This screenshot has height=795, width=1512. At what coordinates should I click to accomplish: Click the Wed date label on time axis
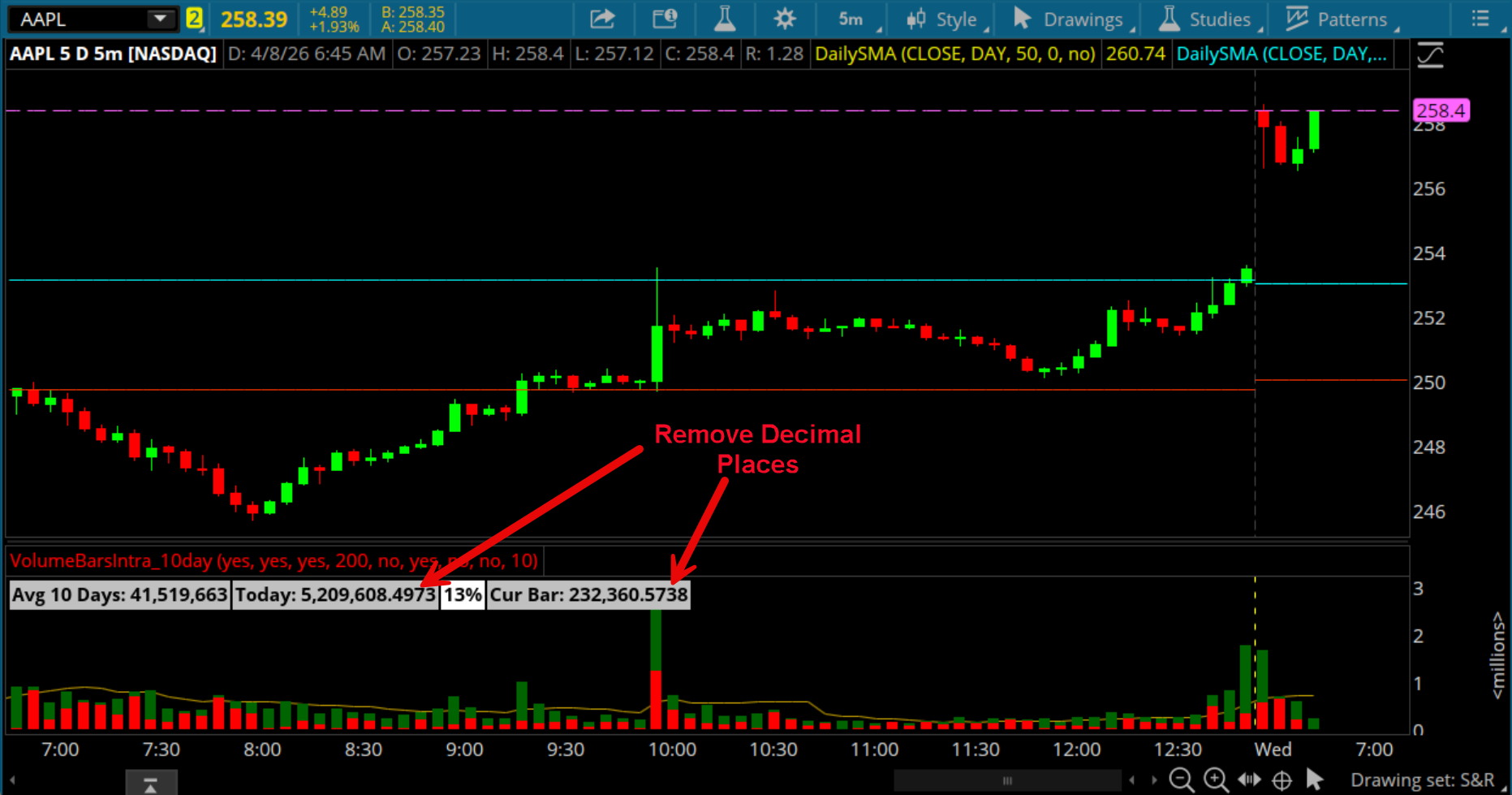[x=1273, y=749]
